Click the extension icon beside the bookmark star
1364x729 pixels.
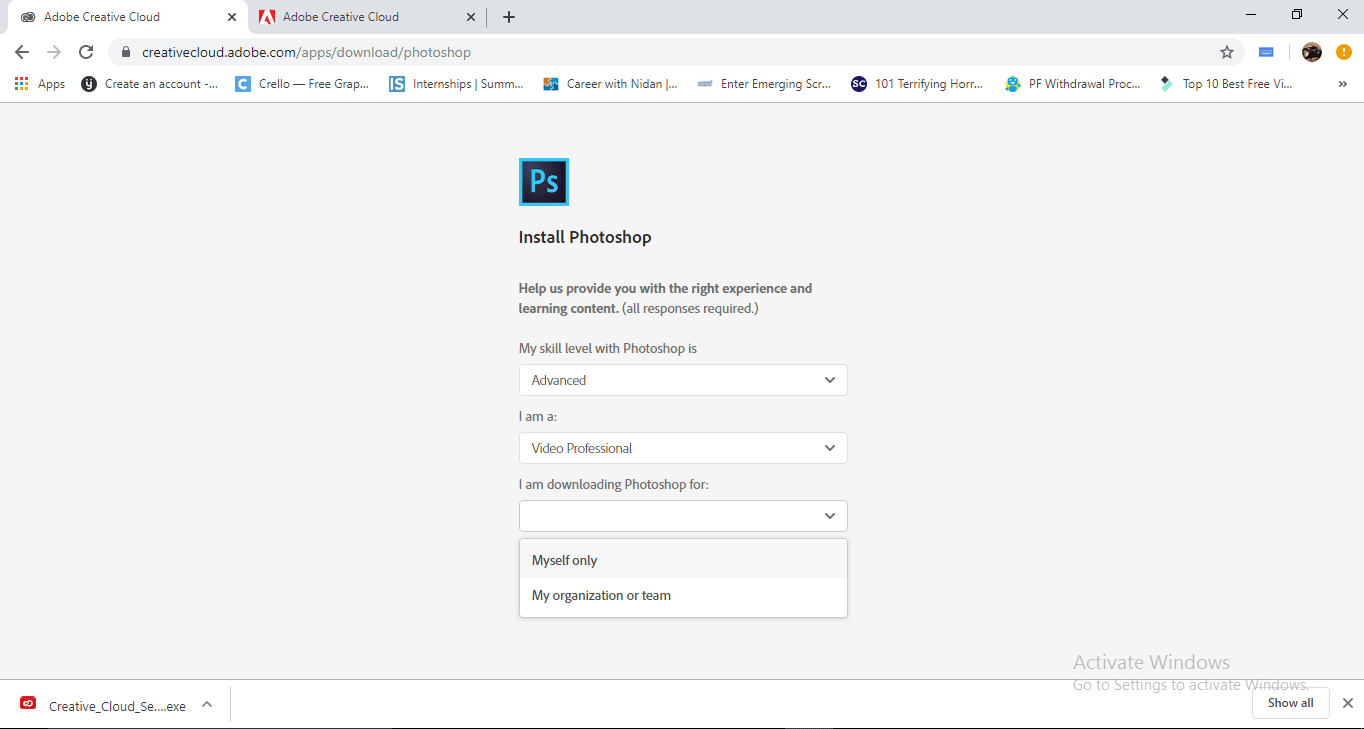click(1265, 51)
